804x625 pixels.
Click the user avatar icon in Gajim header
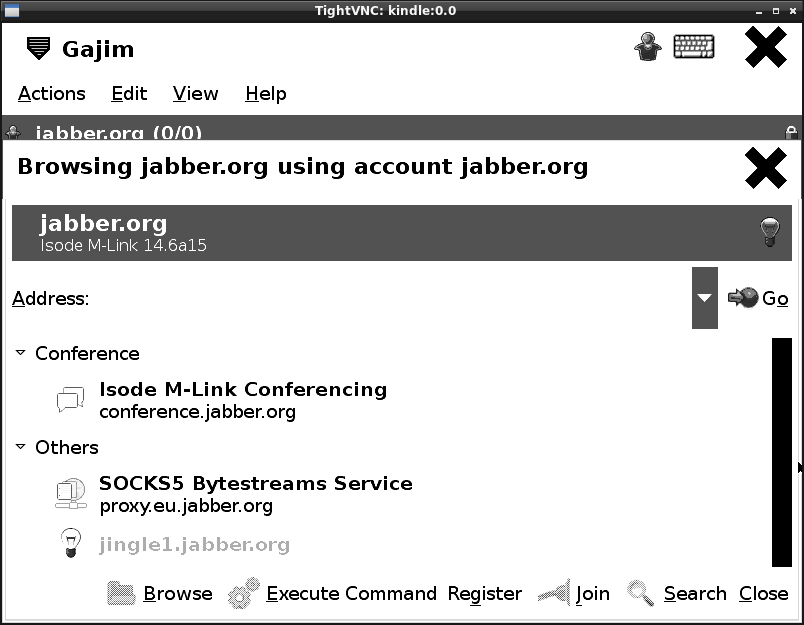[x=648, y=47]
